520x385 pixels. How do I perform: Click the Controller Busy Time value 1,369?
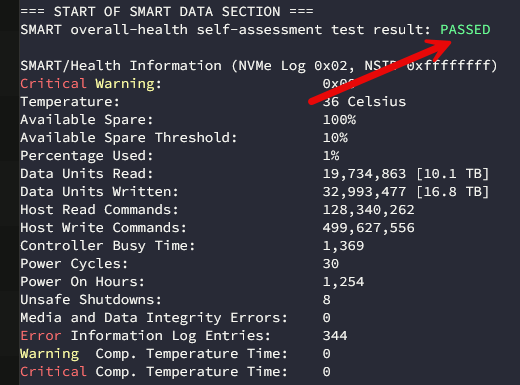343,246
